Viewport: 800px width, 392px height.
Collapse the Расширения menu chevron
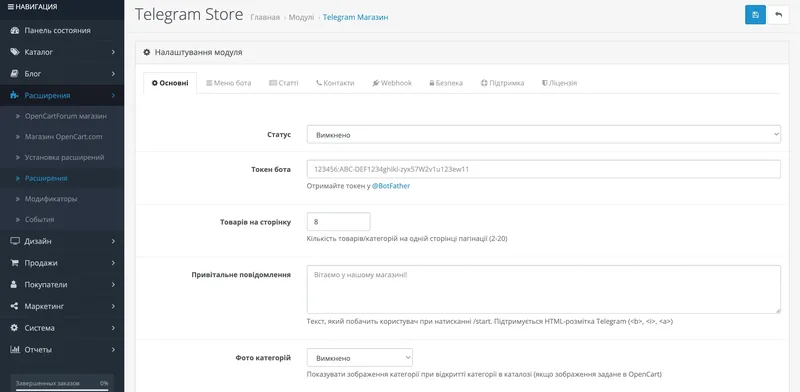tap(113, 95)
